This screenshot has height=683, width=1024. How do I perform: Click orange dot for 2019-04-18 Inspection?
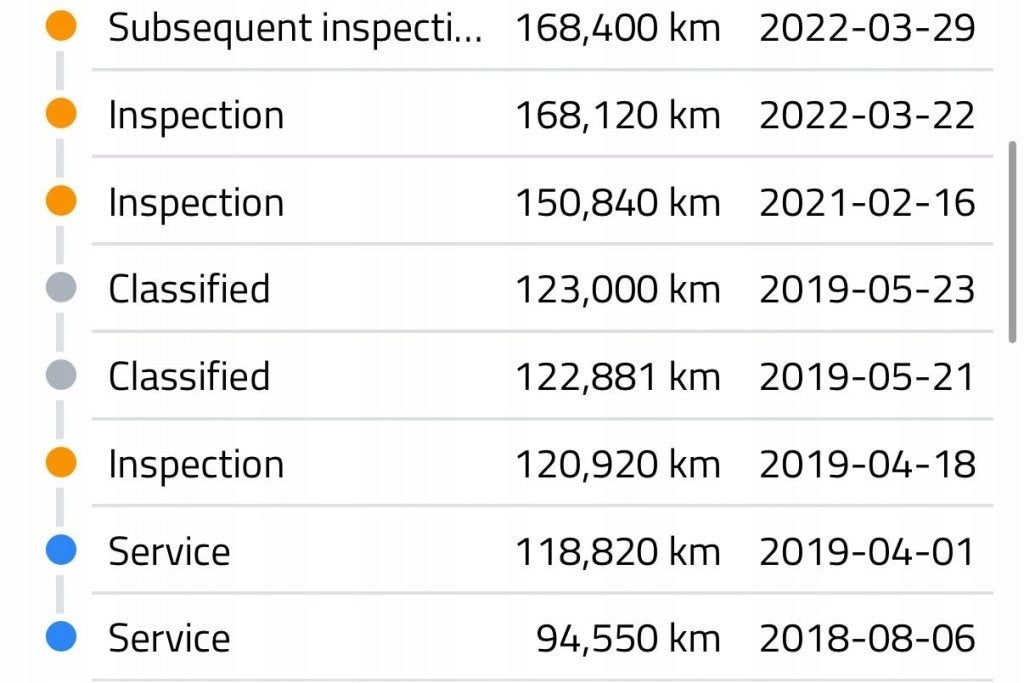pyautogui.click(x=61, y=462)
